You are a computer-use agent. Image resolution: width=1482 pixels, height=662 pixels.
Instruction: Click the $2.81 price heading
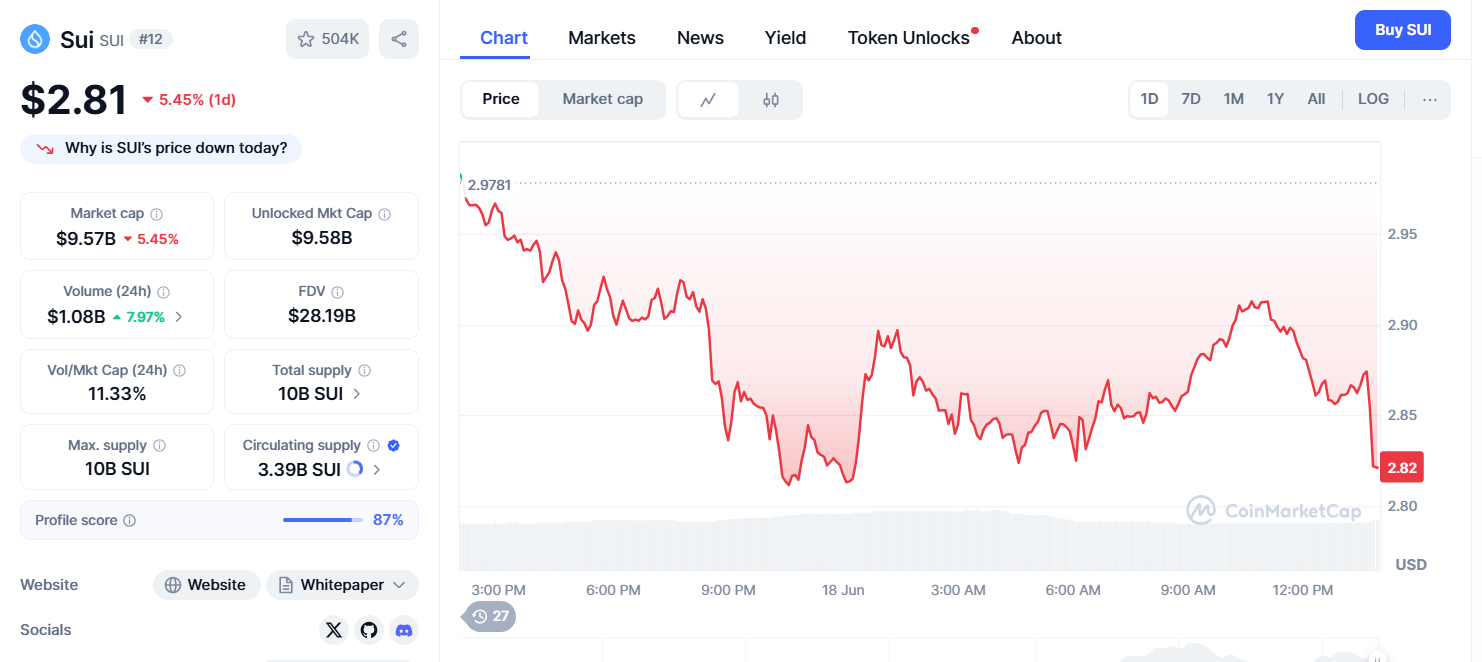point(74,100)
